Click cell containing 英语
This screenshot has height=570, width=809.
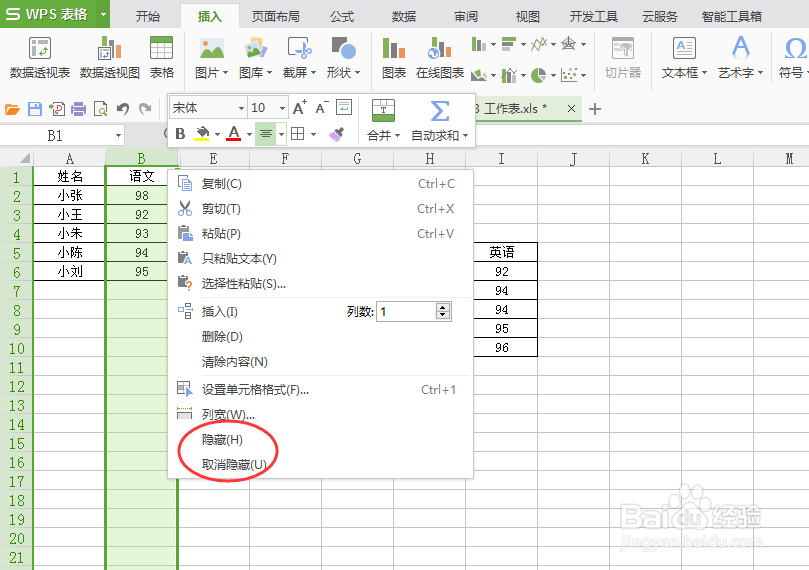501,252
